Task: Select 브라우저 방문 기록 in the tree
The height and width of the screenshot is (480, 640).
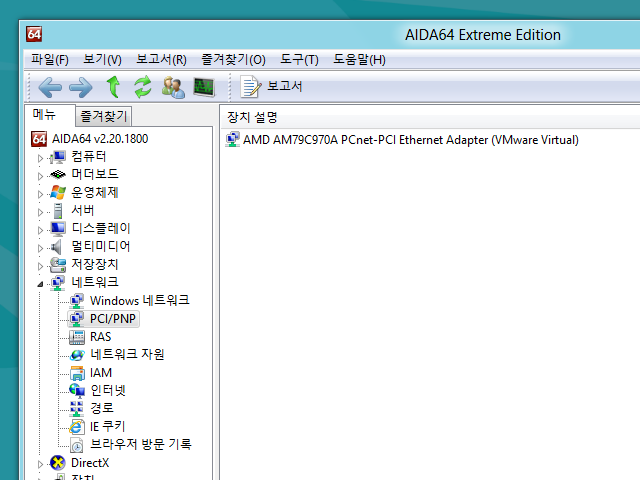Action: point(140,444)
